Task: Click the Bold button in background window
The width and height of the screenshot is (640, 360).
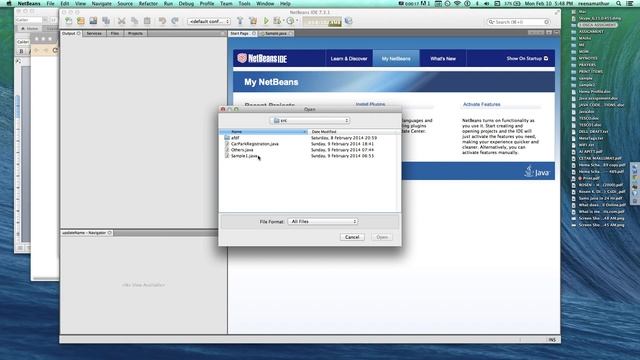Action: (21, 51)
